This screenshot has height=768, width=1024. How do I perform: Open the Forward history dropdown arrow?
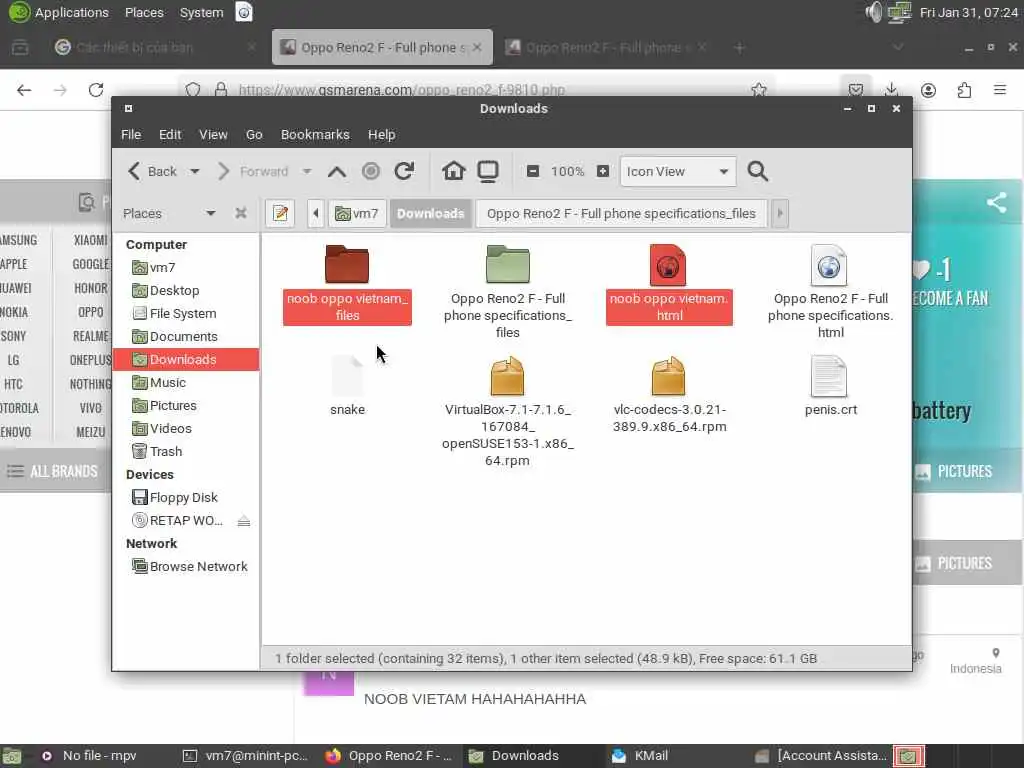click(306, 171)
